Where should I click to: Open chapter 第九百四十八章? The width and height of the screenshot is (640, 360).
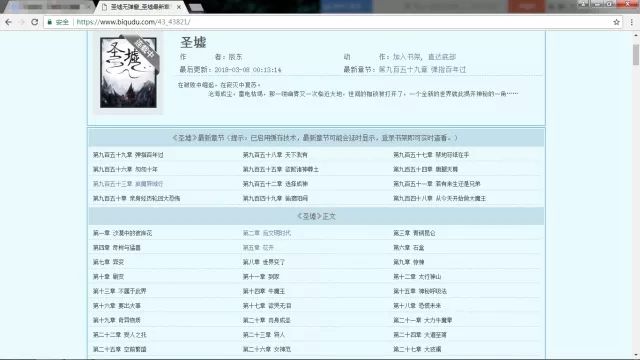click(439, 198)
